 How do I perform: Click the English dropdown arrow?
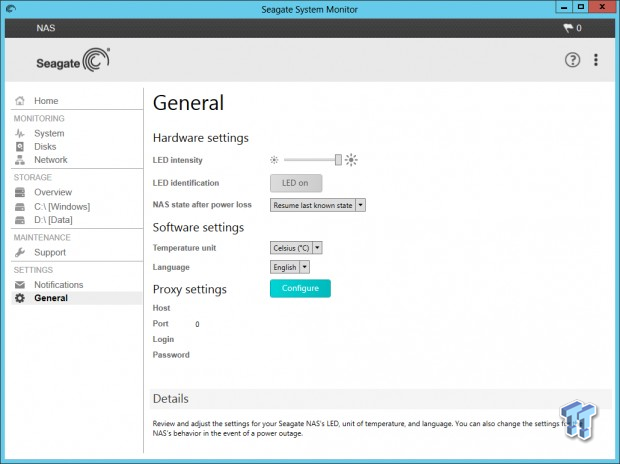(304, 267)
